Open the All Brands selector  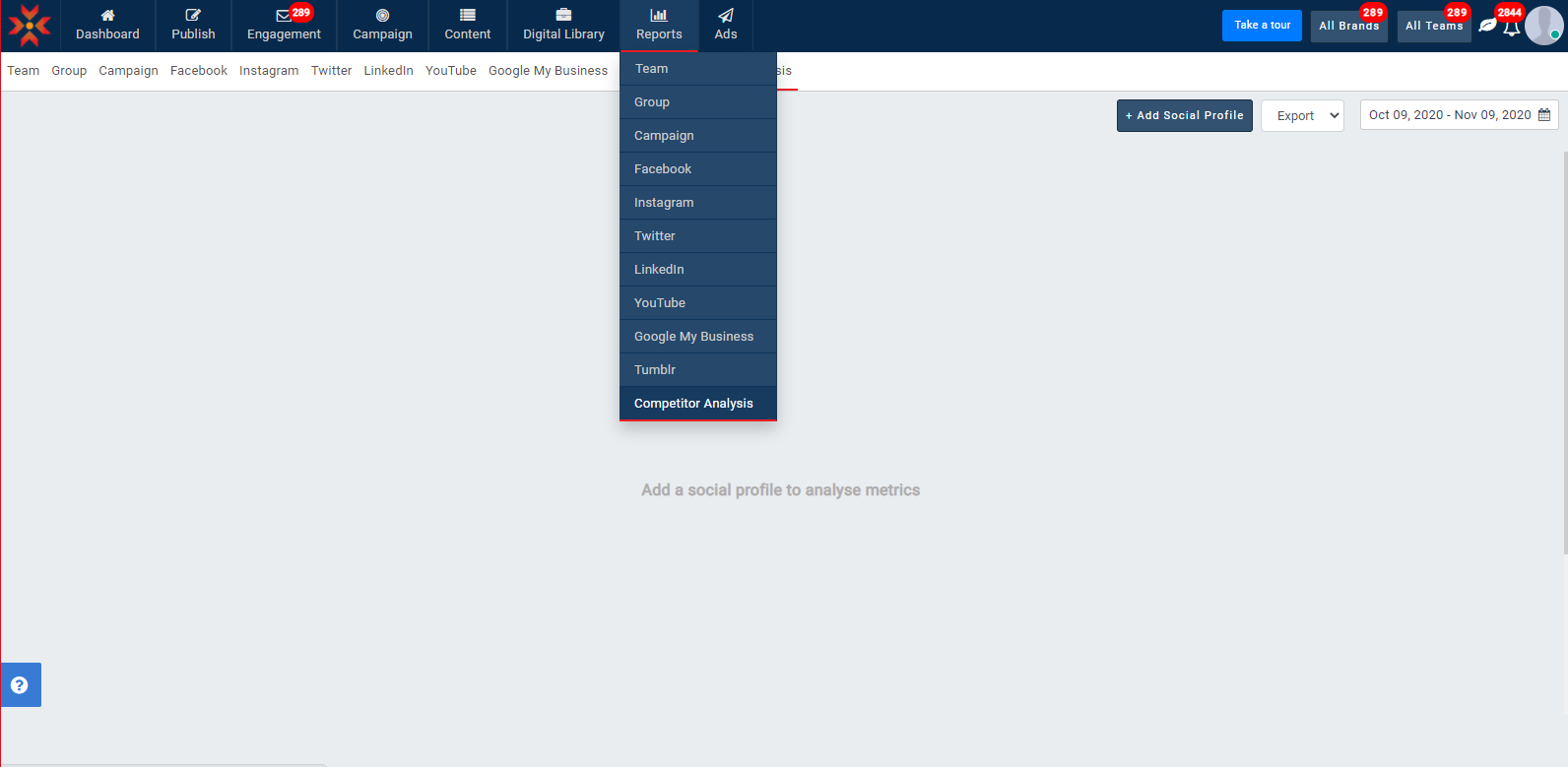[1348, 26]
